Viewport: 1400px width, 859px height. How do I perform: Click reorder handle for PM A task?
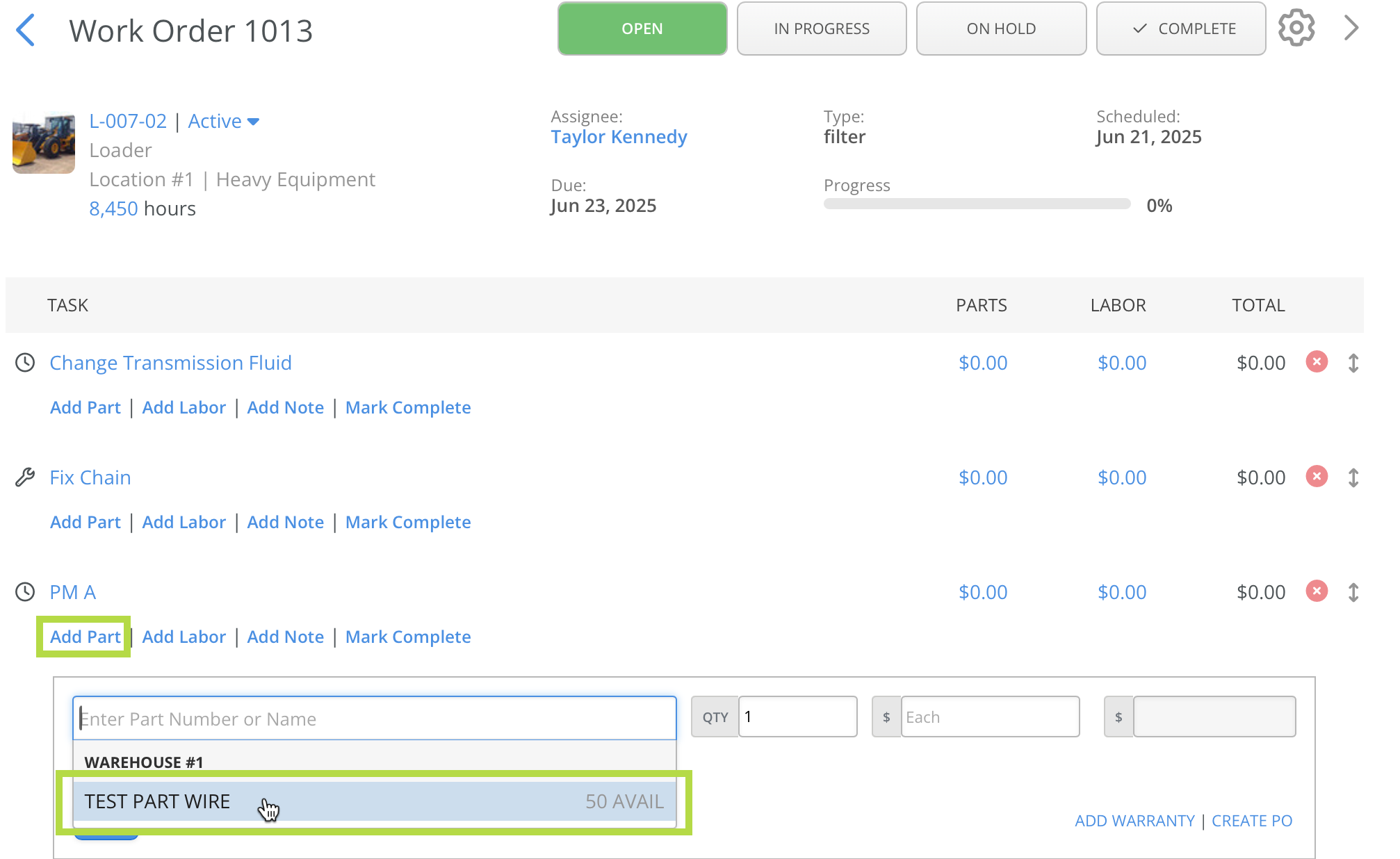tap(1353, 592)
